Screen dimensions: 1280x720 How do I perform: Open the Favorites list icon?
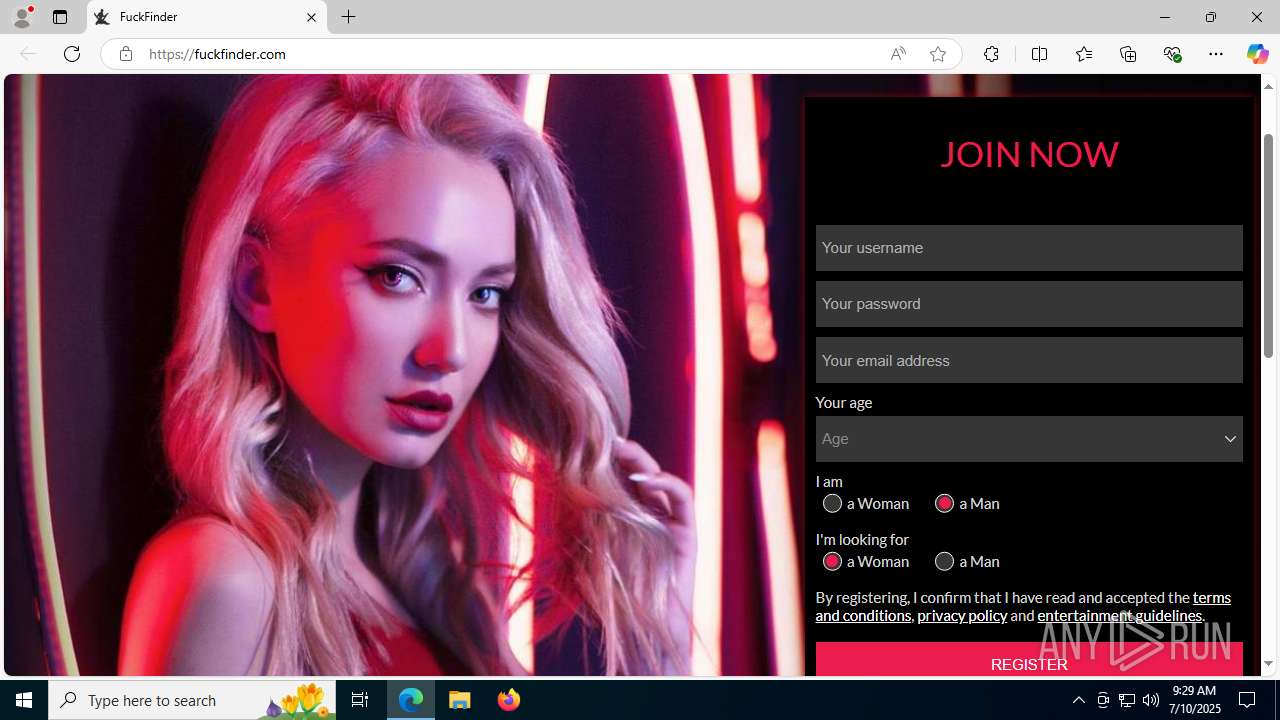tap(1083, 54)
